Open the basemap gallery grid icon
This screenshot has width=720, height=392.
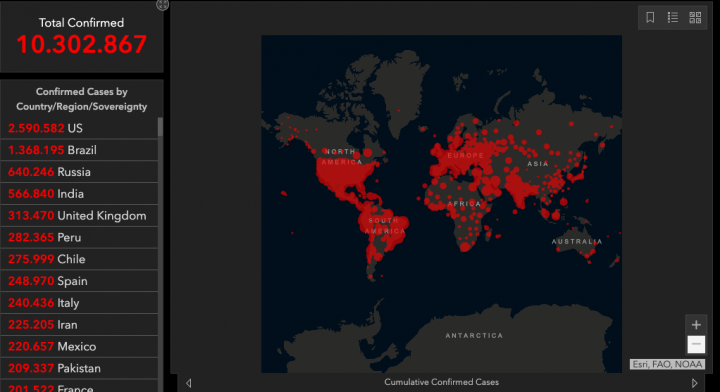pyautogui.click(x=695, y=18)
